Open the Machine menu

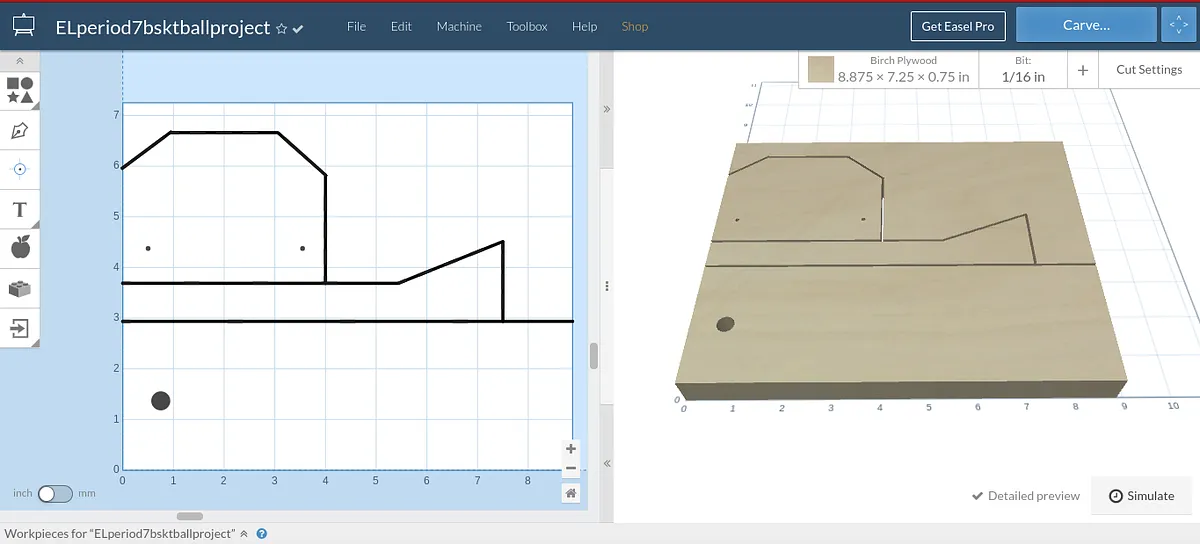tap(459, 26)
